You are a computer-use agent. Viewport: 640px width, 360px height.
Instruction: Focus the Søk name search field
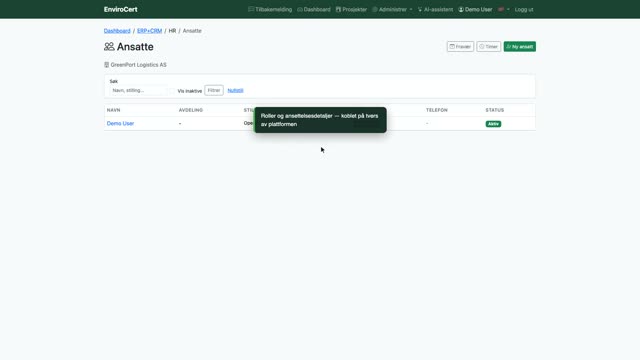(138, 90)
